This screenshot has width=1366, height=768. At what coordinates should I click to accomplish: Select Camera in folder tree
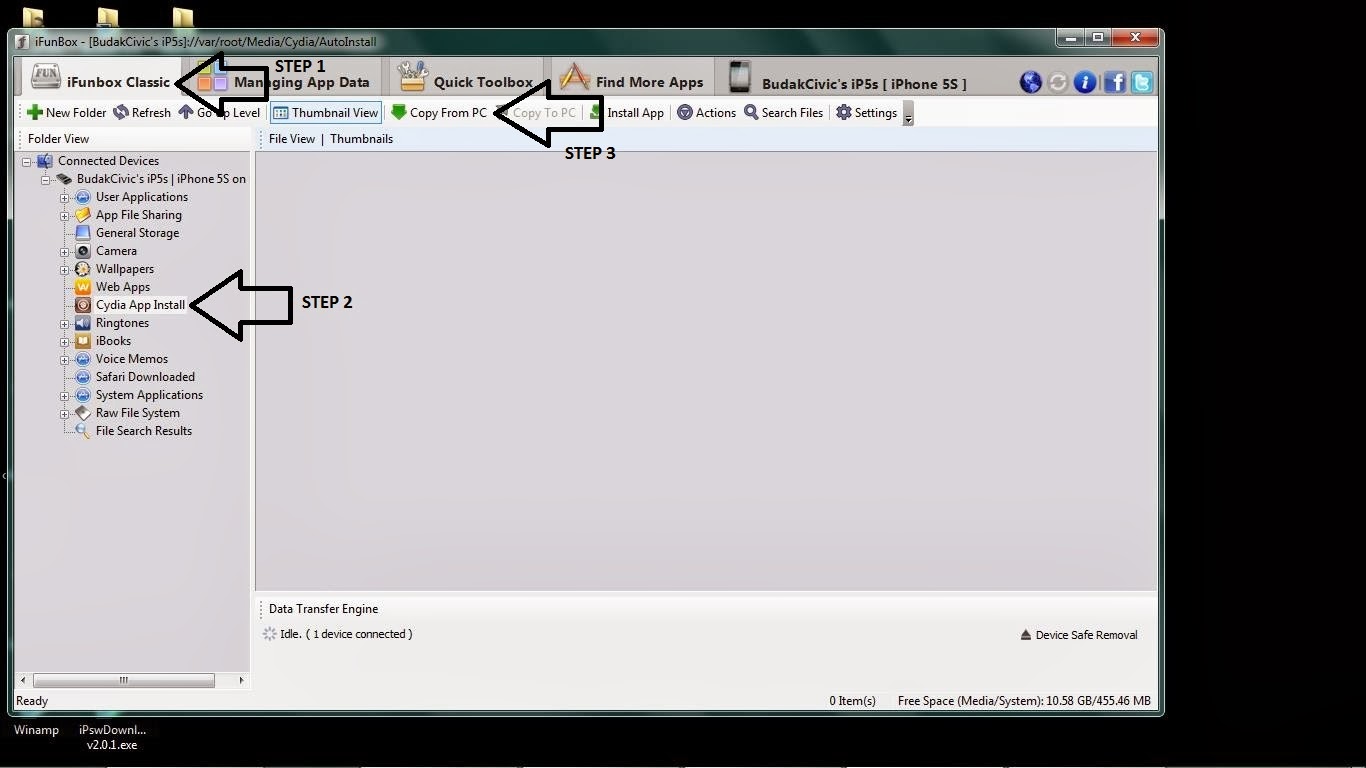[116, 251]
